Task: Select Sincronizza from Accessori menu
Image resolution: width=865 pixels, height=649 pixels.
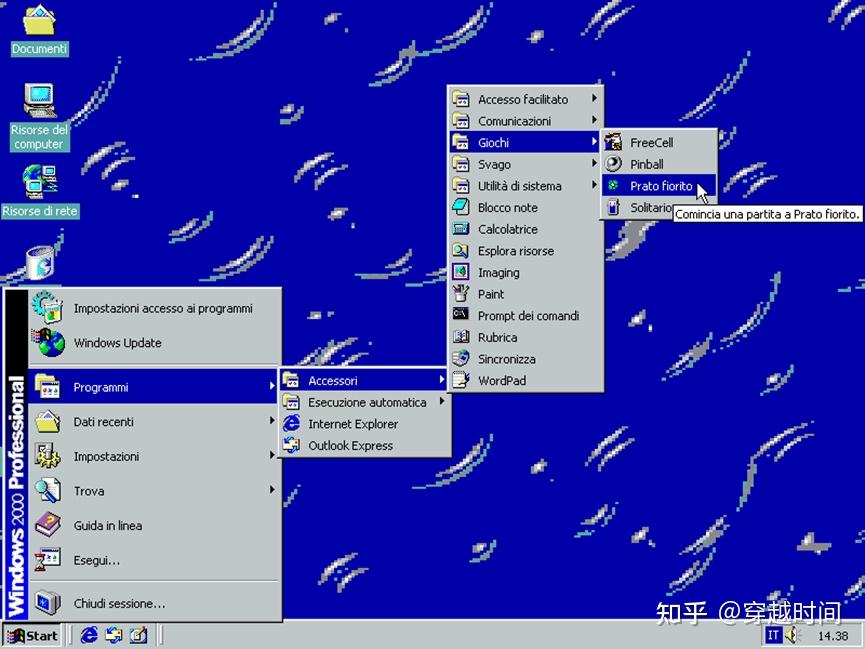Action: click(525, 359)
